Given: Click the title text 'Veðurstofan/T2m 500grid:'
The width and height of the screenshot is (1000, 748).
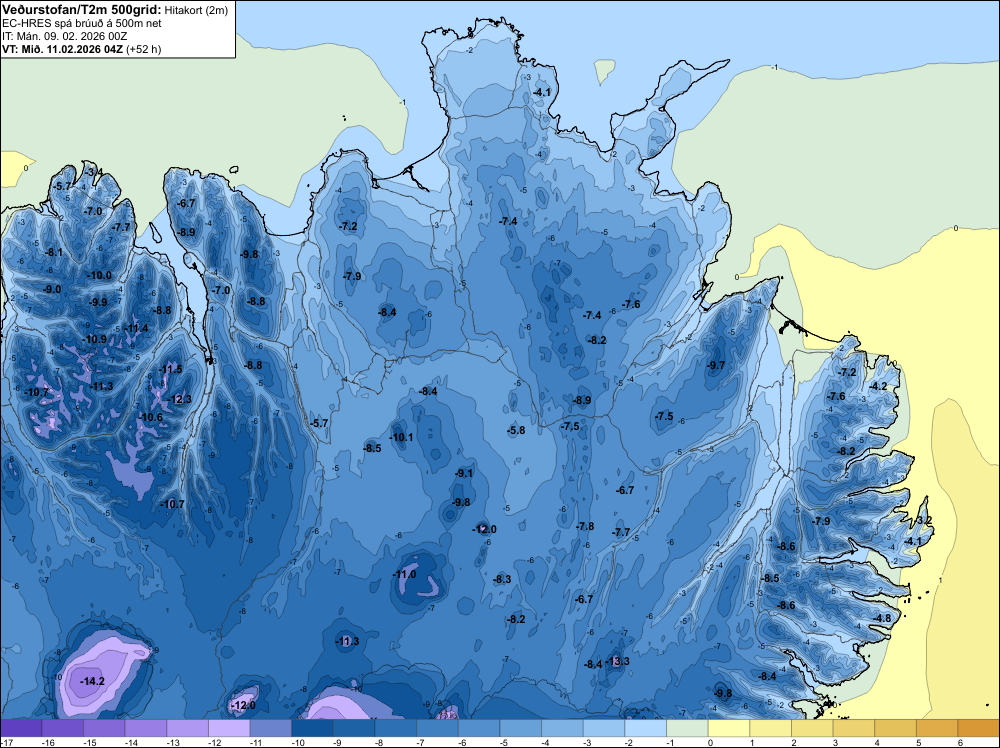Looking at the screenshot, I should pos(82,10).
